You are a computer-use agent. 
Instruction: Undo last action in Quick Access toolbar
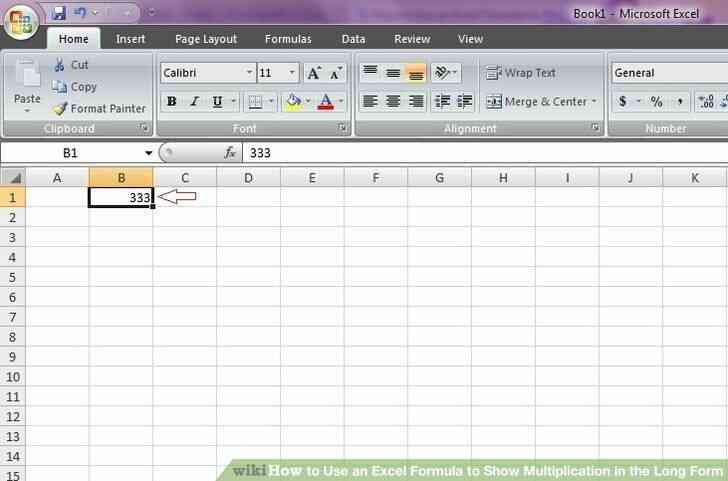79,13
